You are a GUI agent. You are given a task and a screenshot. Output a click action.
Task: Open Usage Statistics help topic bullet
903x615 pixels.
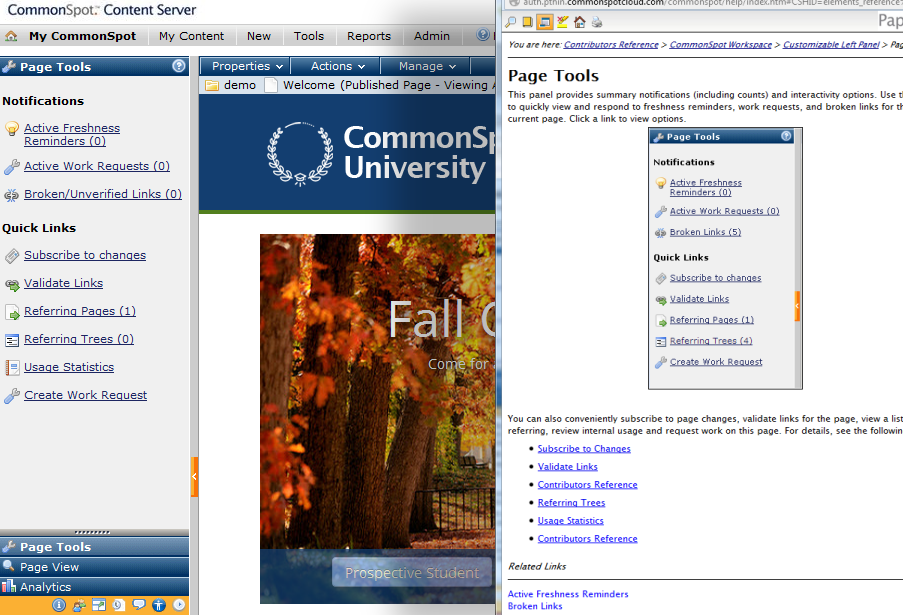coord(570,521)
